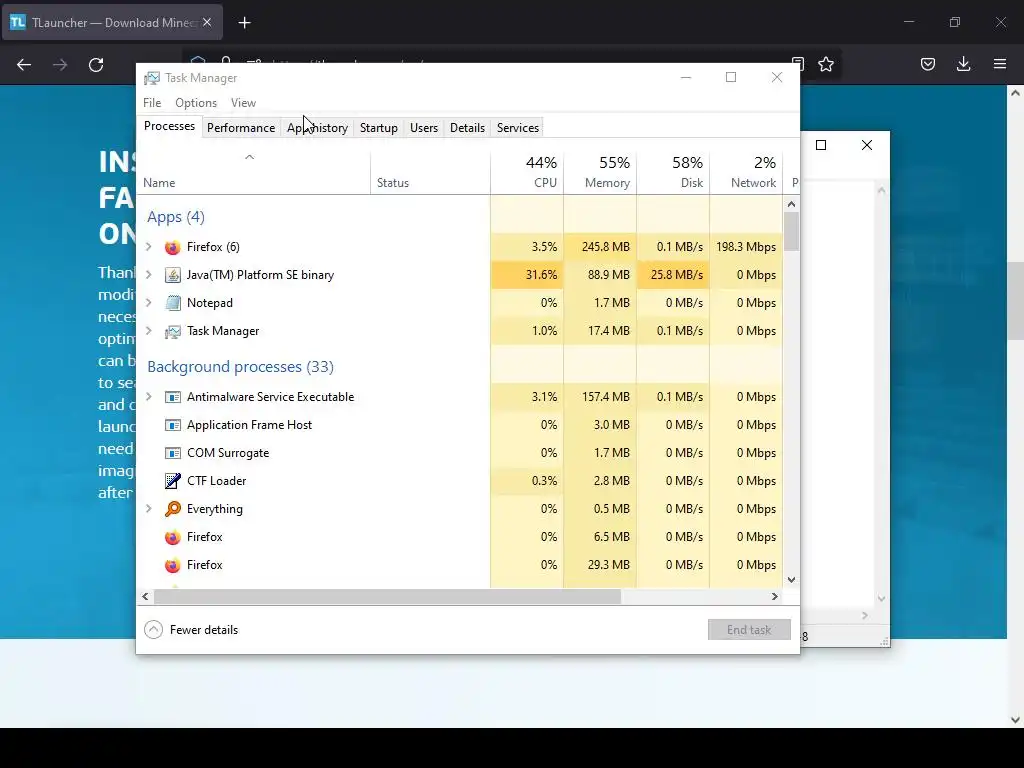Image resolution: width=1024 pixels, height=768 pixels.
Task: Sort processes by Network column
Action: tap(746, 173)
